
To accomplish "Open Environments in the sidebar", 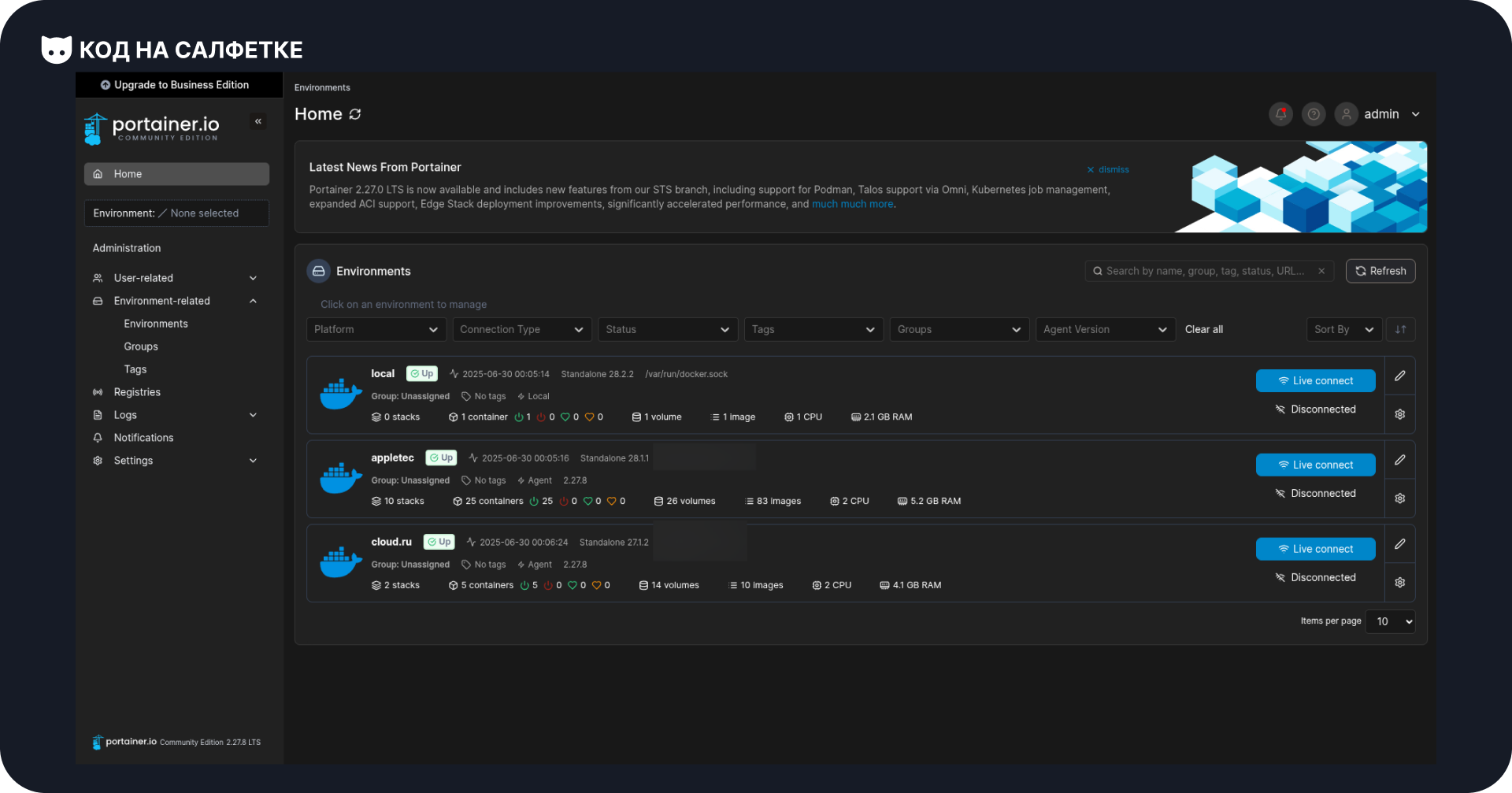I will (x=156, y=324).
